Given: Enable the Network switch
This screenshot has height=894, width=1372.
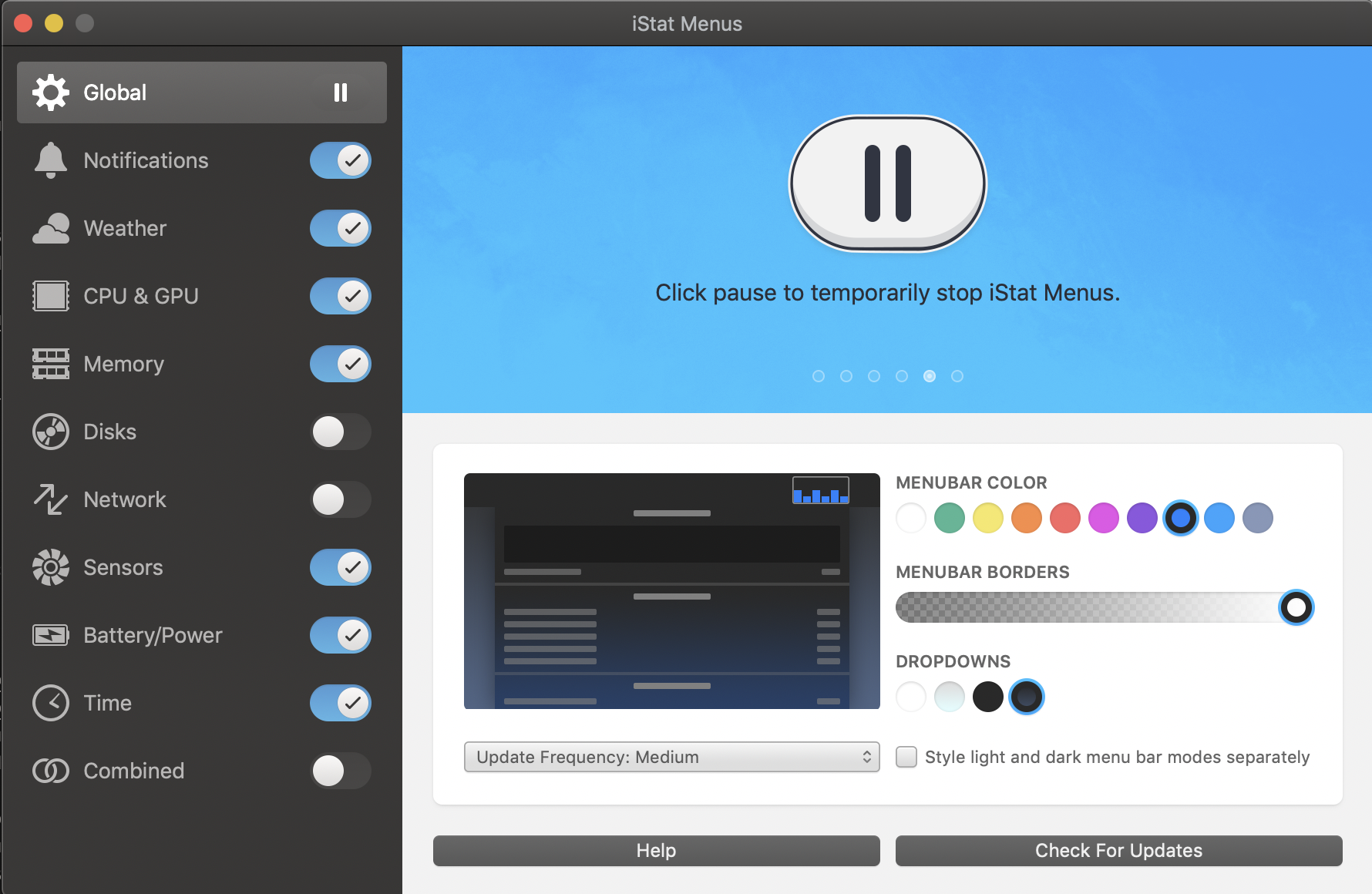Looking at the screenshot, I should tap(341, 499).
